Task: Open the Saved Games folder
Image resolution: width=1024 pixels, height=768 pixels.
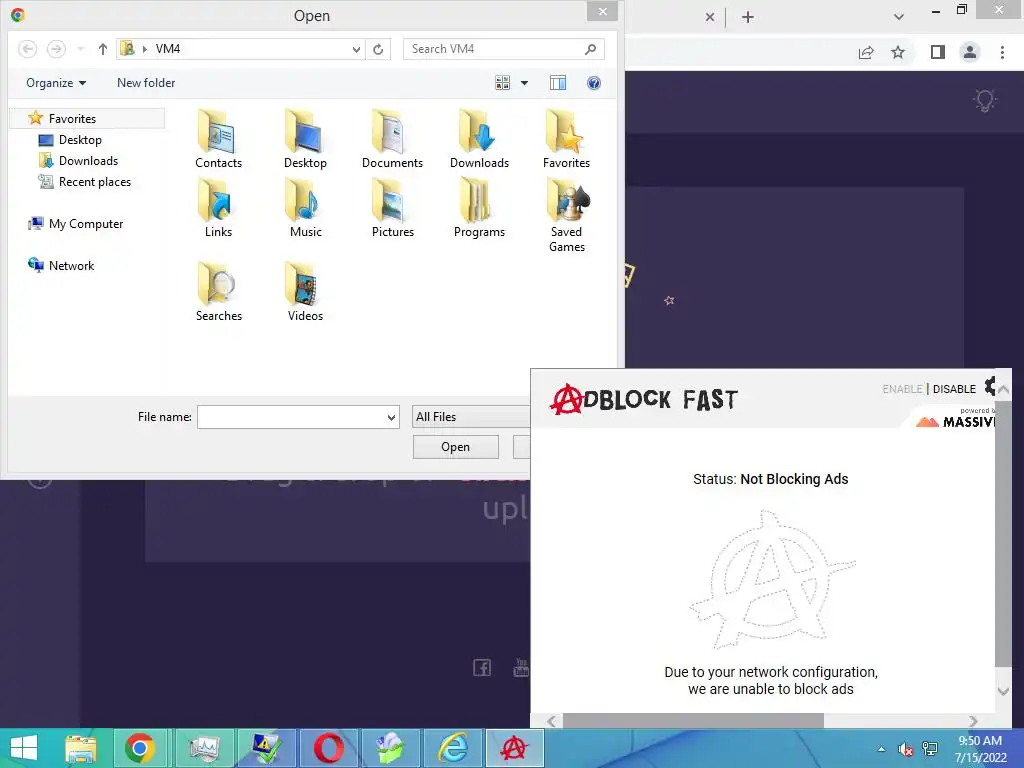Action: click(x=566, y=216)
